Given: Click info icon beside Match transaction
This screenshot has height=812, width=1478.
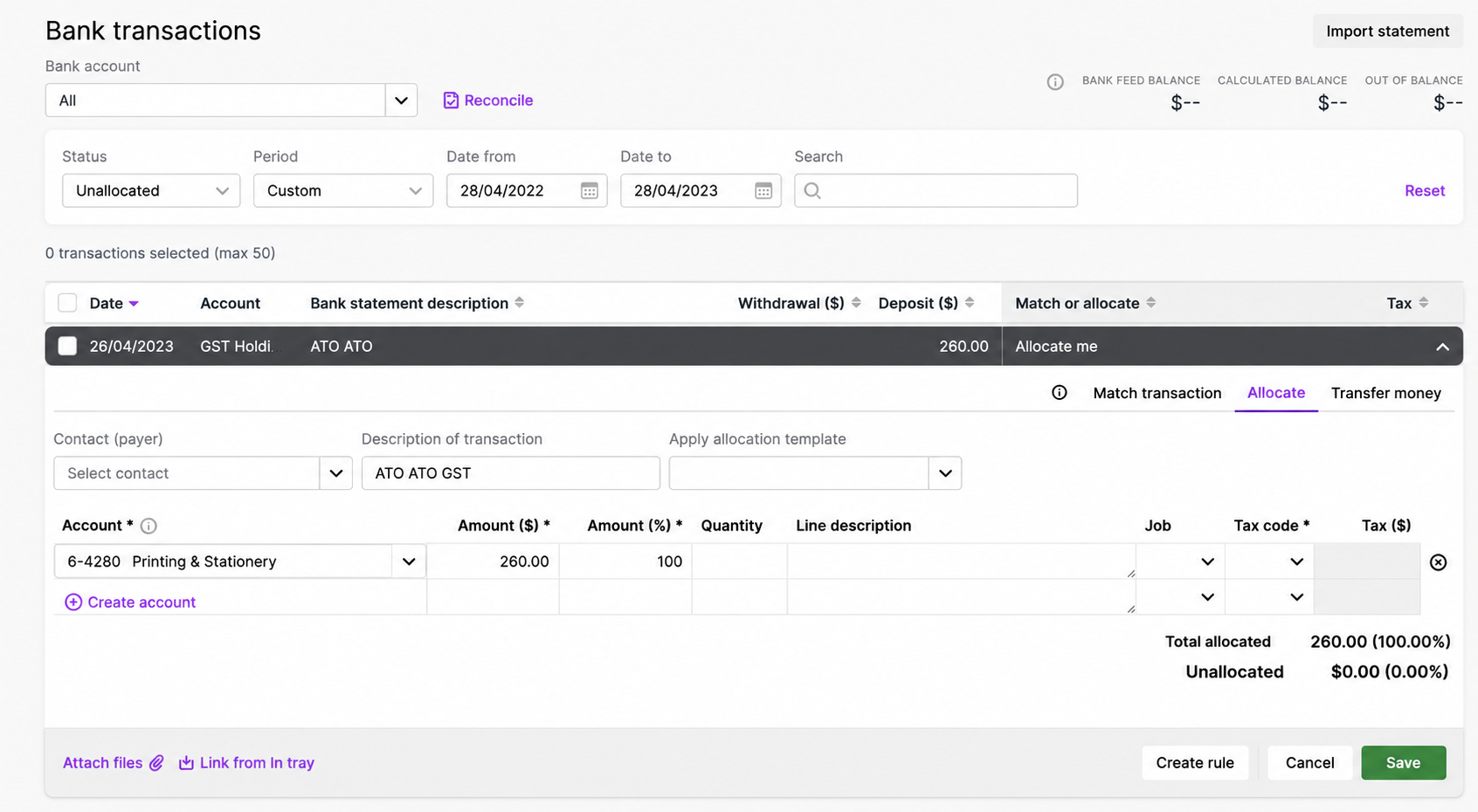Looking at the screenshot, I should [1060, 393].
